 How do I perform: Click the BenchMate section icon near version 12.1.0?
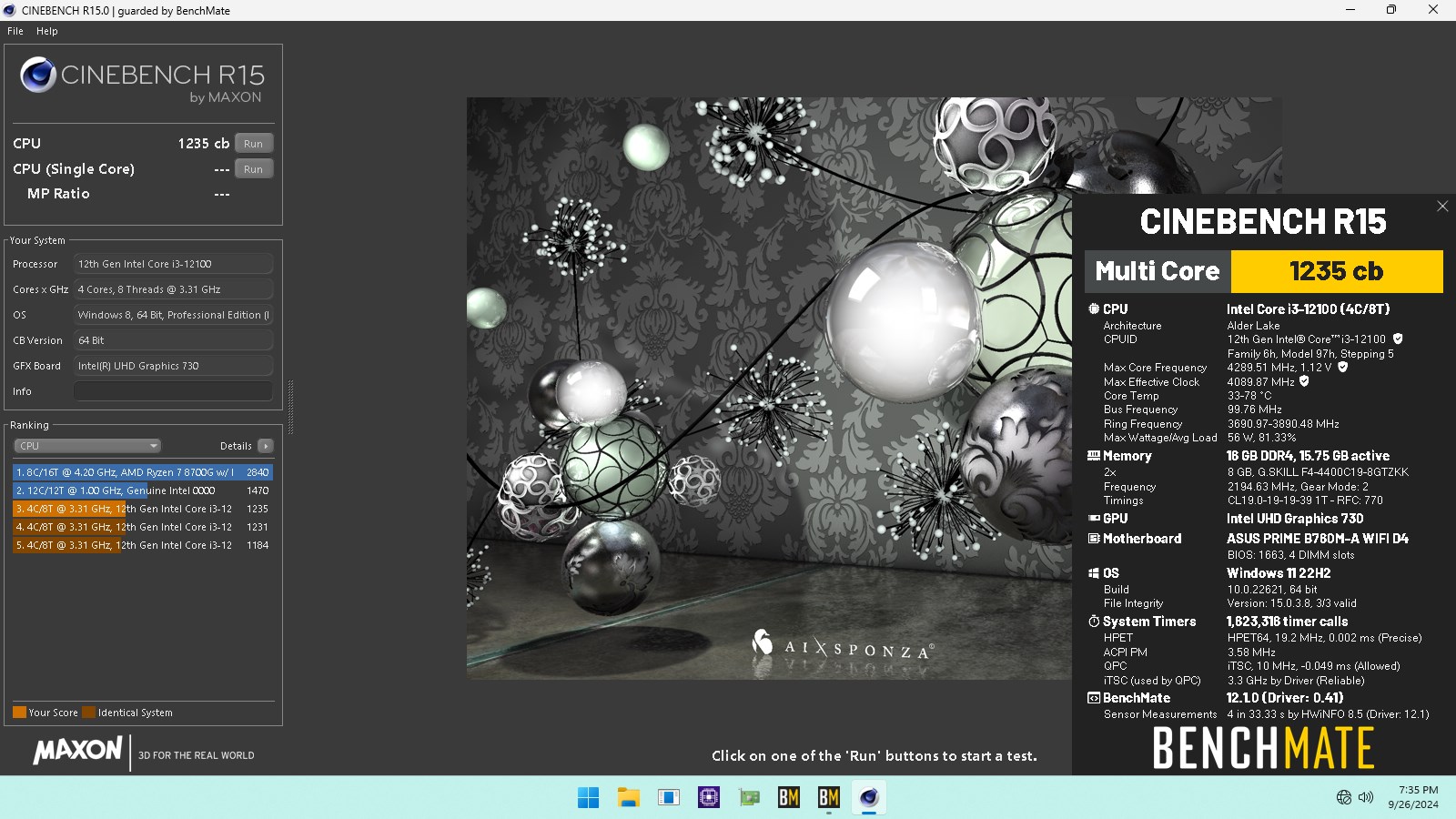[x=1094, y=698]
